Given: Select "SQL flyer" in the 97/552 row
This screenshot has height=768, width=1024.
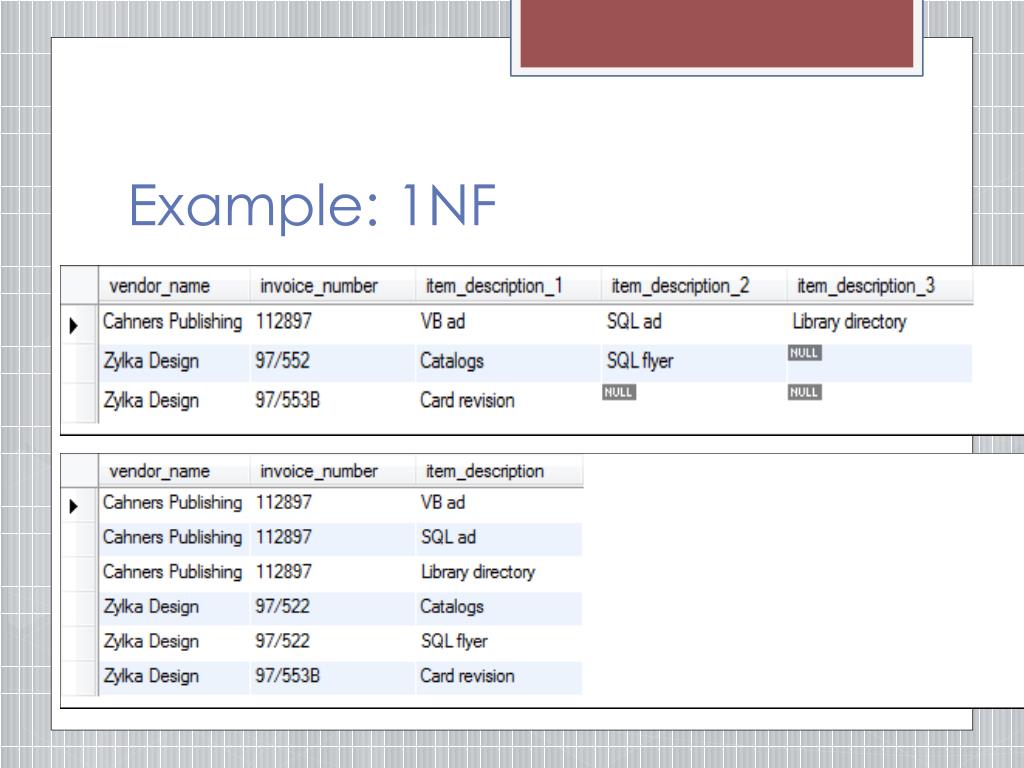Looking at the screenshot, I should pyautogui.click(x=639, y=360).
